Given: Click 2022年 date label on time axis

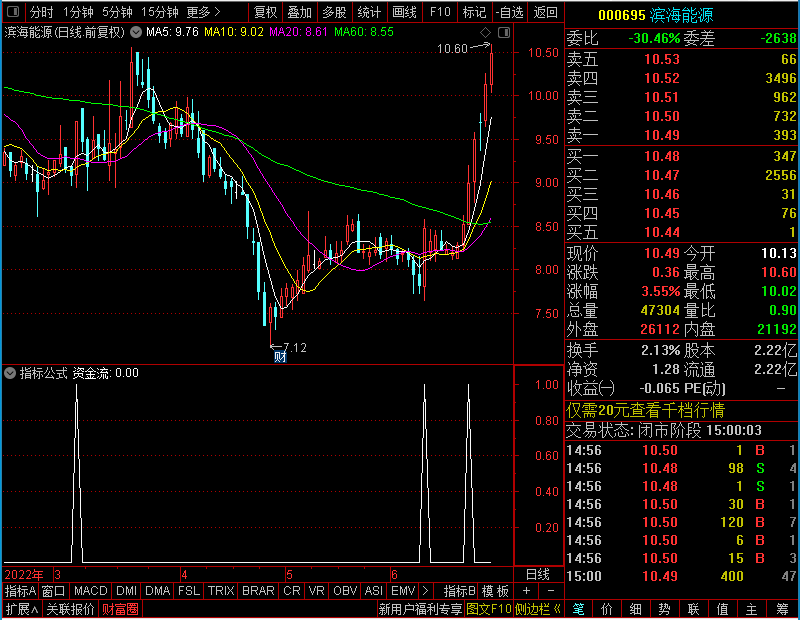Looking at the screenshot, I should (x=24, y=575).
